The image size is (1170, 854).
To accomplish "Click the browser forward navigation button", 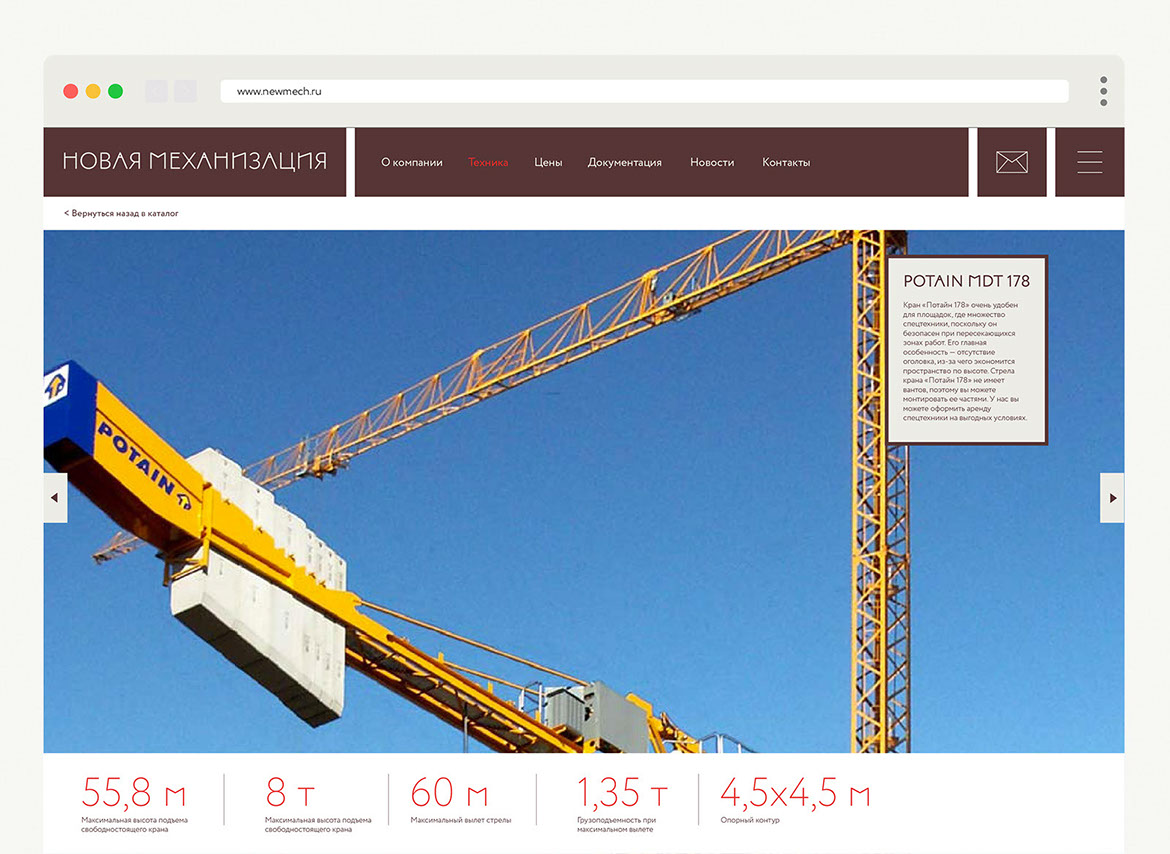I will [185, 91].
